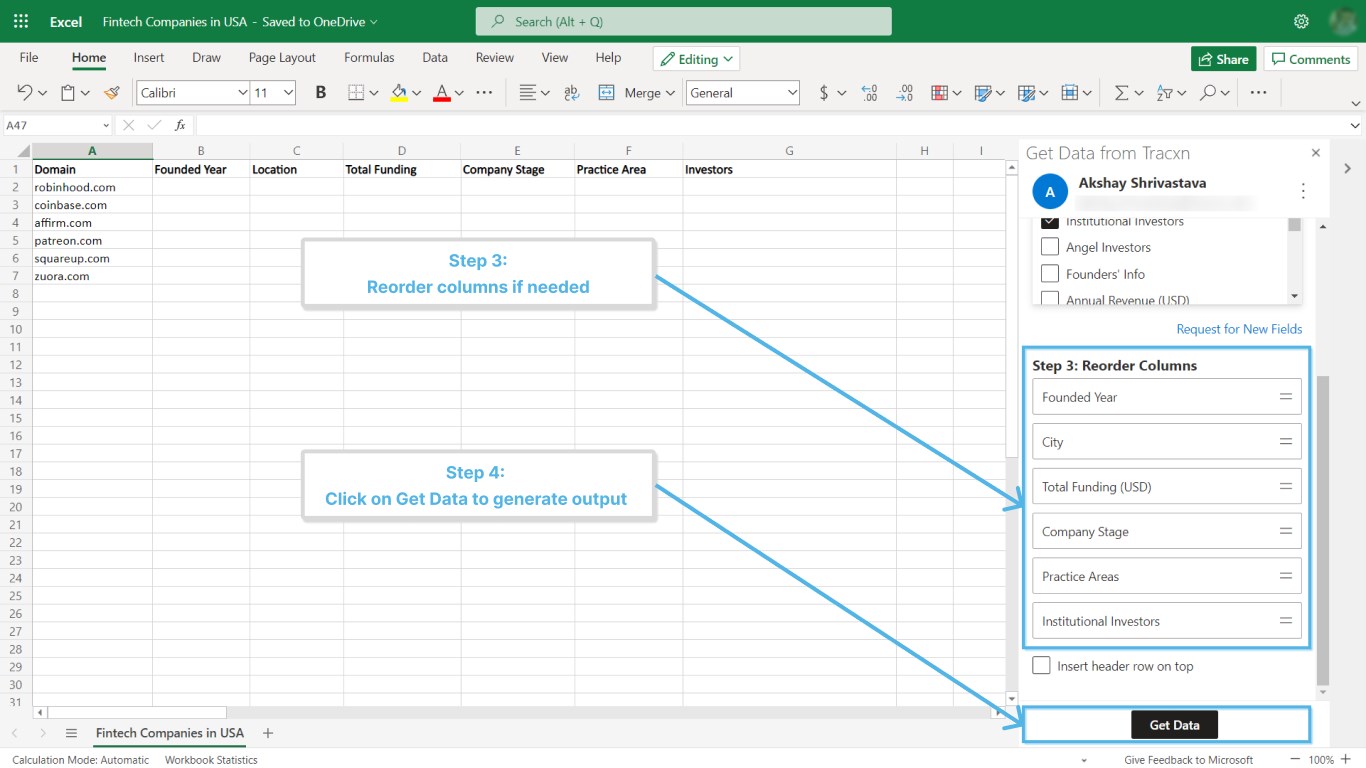Click the Find magnifier icon
The height and width of the screenshot is (768, 1366).
point(1208,93)
